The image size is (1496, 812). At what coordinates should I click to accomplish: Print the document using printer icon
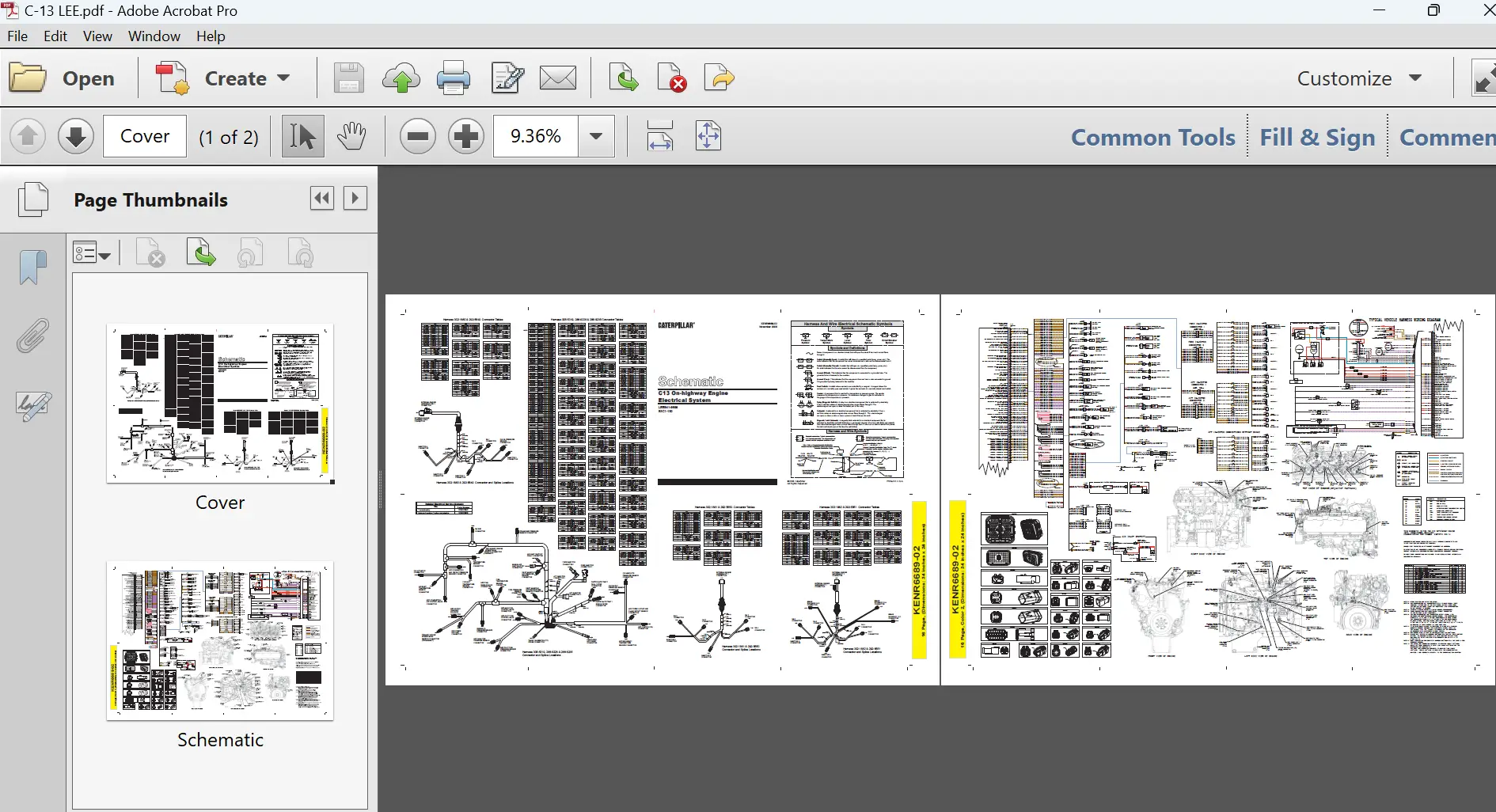(x=454, y=78)
